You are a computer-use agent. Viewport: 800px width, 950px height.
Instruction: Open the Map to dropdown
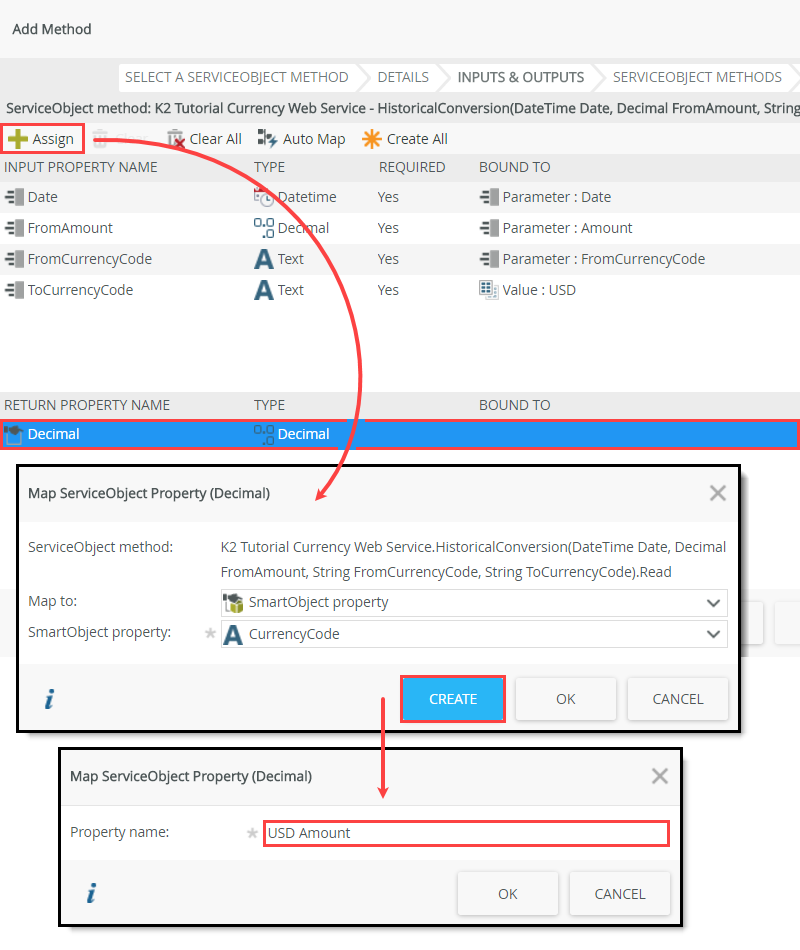474,602
